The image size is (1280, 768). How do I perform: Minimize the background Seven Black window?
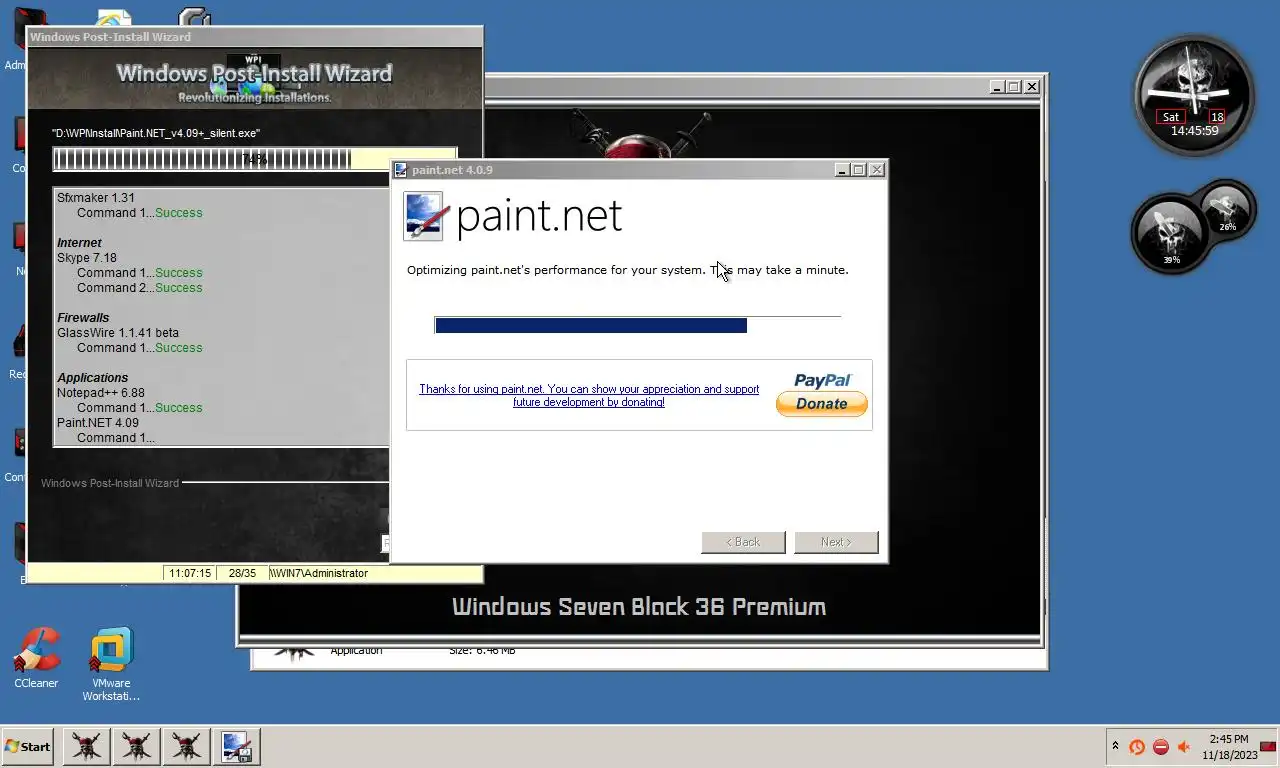tap(997, 87)
